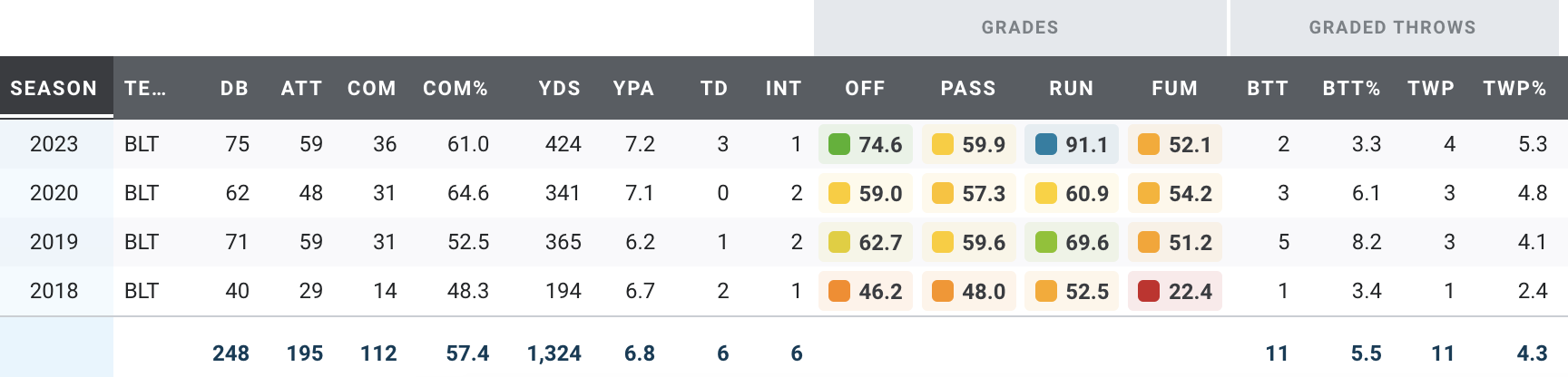This screenshot has height=377, width=1568.
Task: Click the orange 46.2 offense grade swatch
Action: point(839,291)
